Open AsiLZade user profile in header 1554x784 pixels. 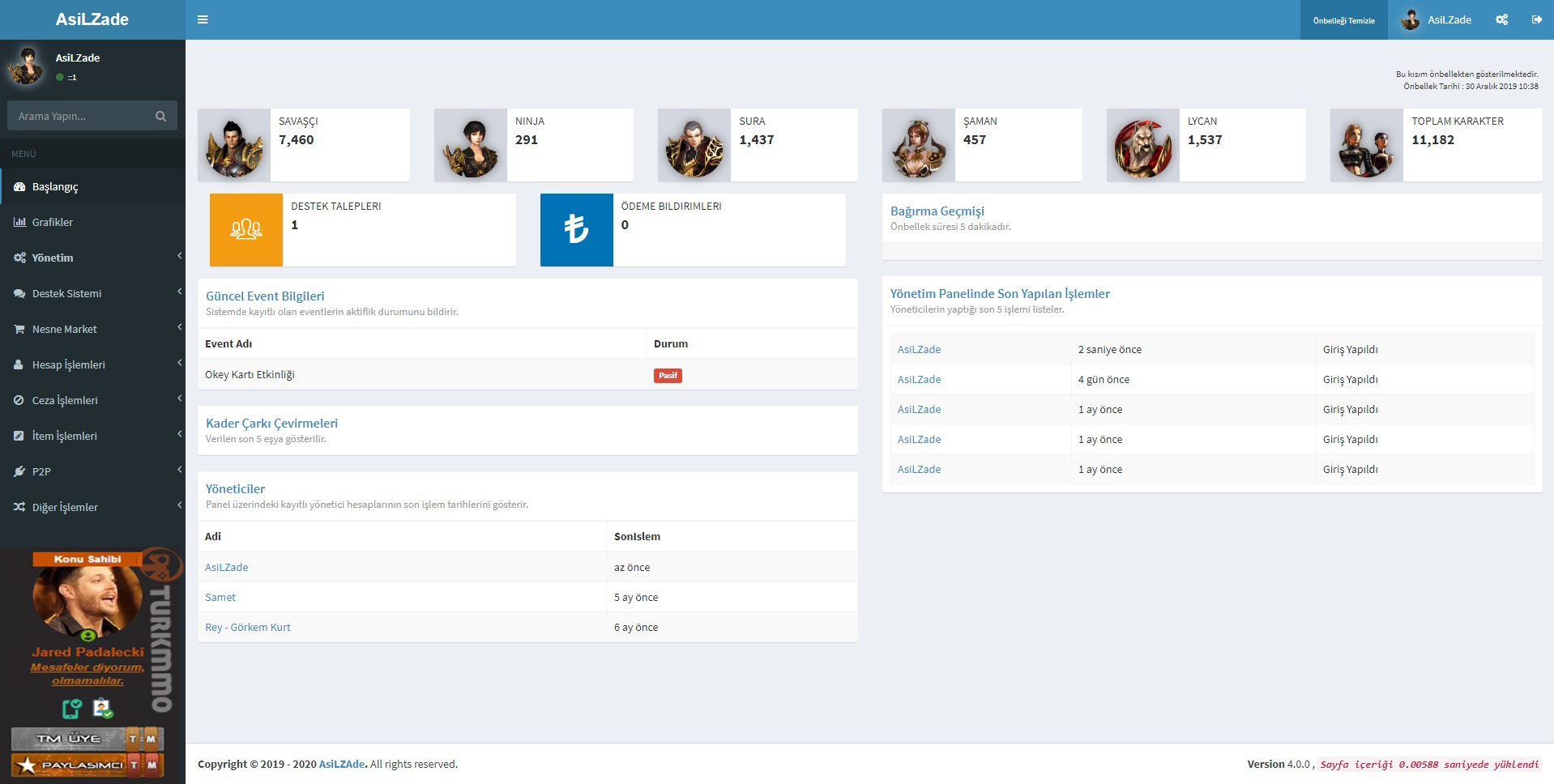[x=1437, y=19]
